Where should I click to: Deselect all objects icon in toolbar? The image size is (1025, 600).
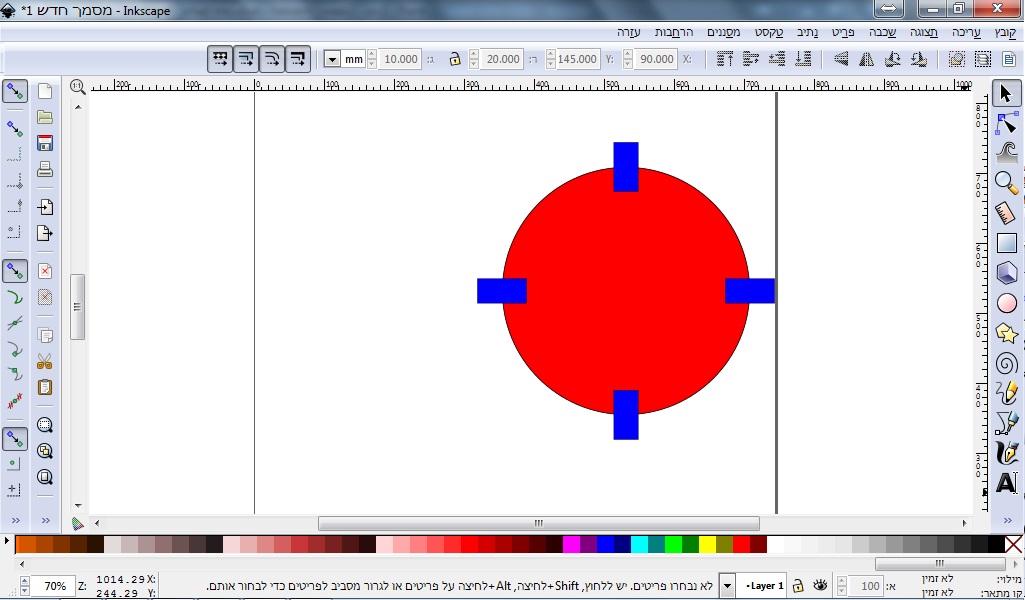click(956, 59)
